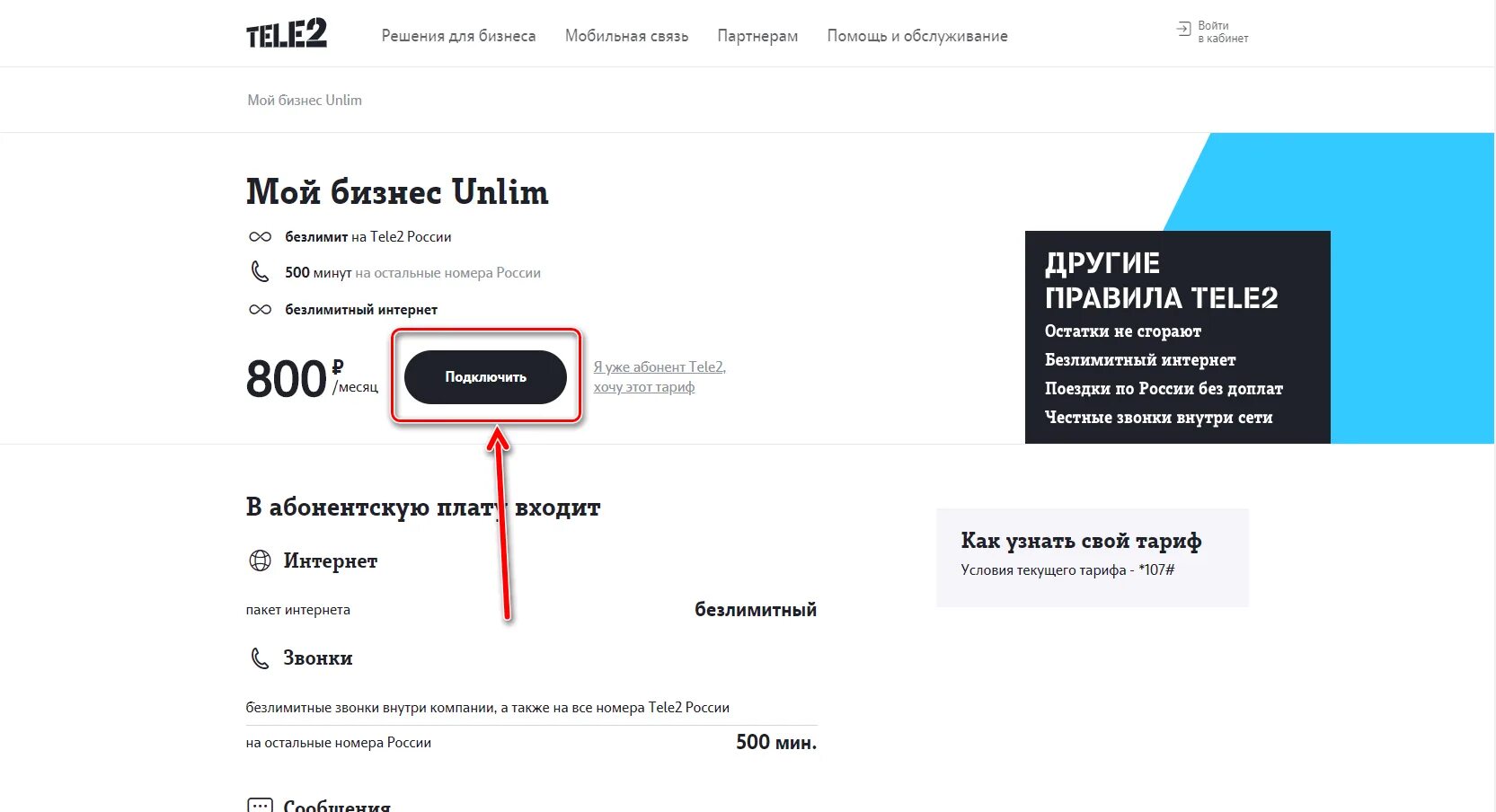Screen dimensions: 1496x812
Task: Click the login arrow icon
Action: (1183, 30)
